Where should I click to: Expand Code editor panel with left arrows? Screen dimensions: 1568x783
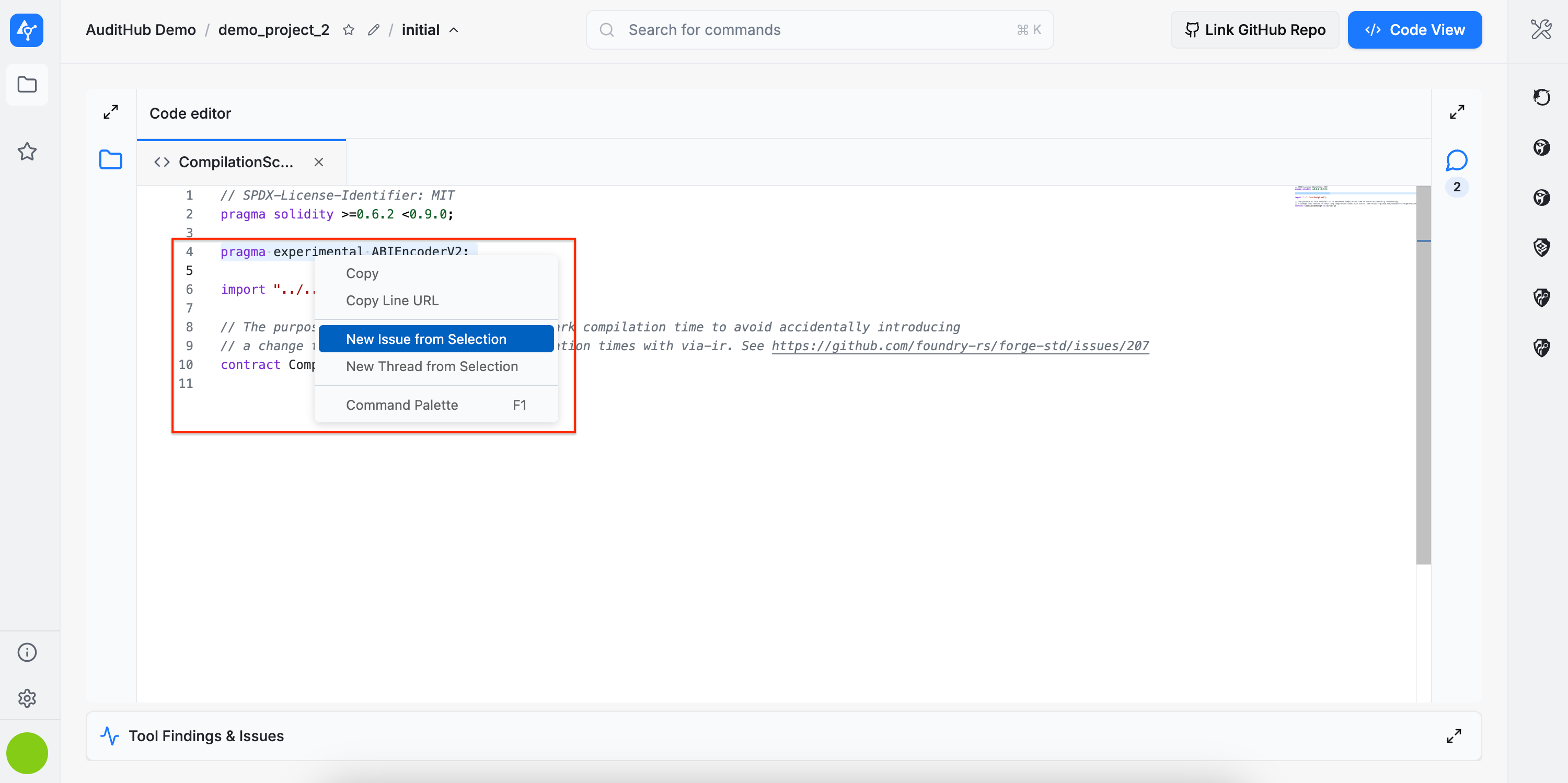[111, 112]
